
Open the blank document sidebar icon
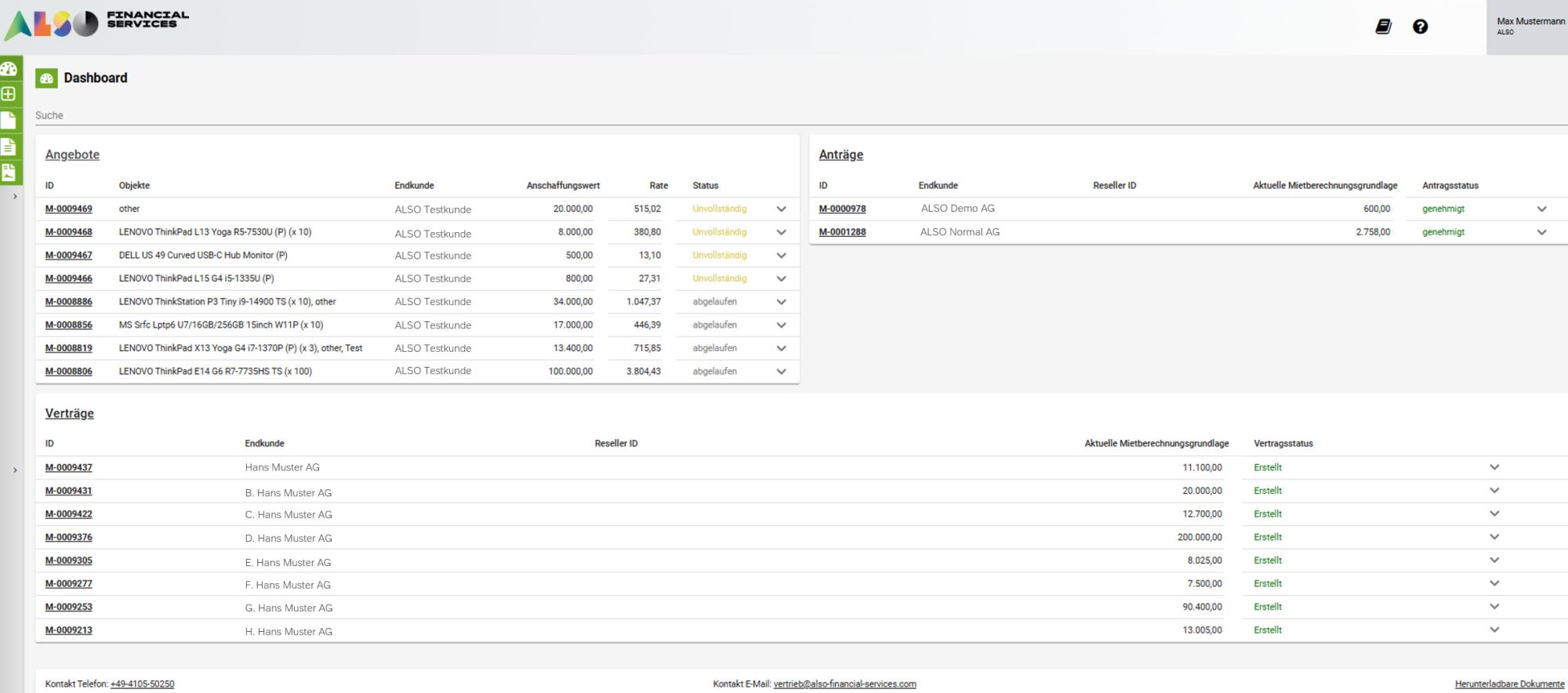tap(9, 120)
